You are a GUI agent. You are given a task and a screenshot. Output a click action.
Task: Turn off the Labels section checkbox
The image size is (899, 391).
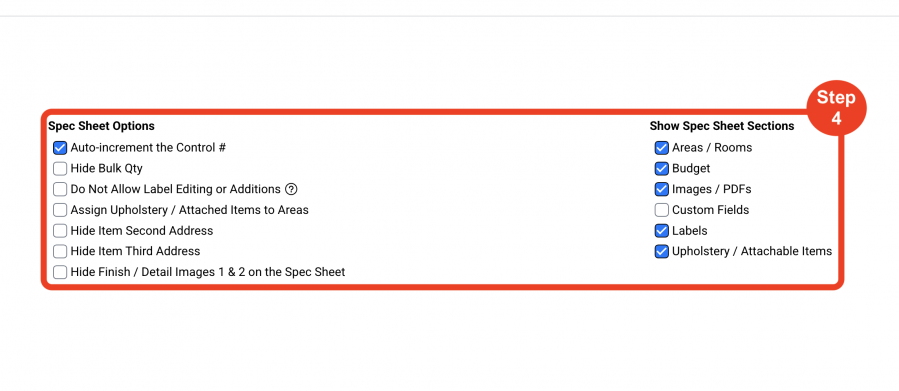pyautogui.click(x=662, y=230)
